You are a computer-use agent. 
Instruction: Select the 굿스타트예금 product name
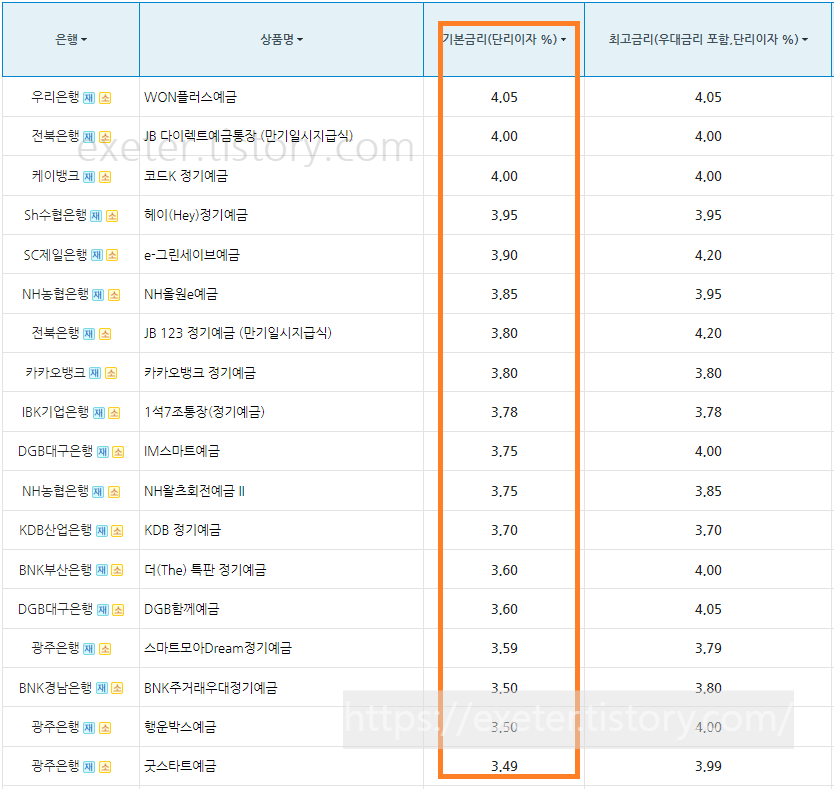180,766
